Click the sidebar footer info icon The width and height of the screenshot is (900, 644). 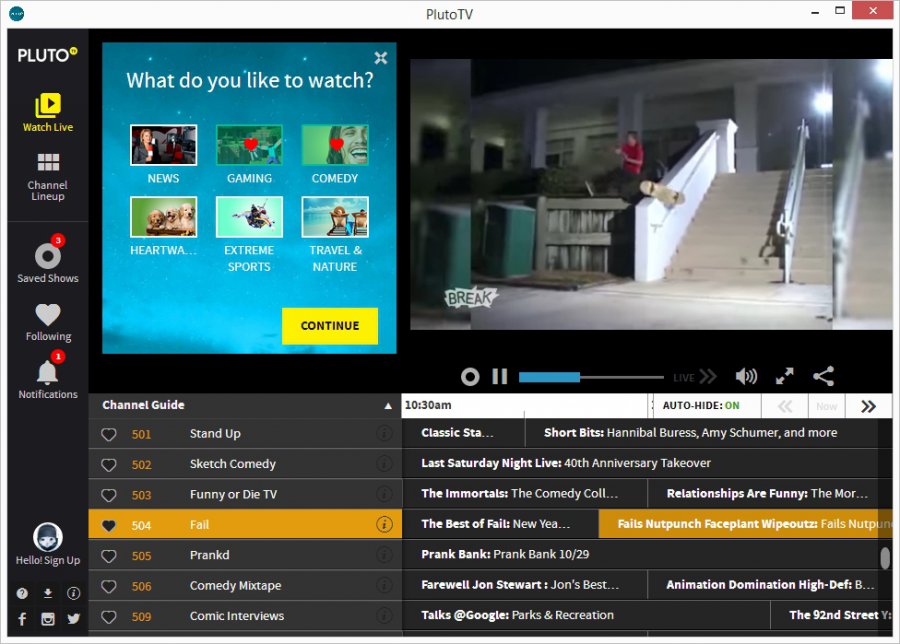73,593
